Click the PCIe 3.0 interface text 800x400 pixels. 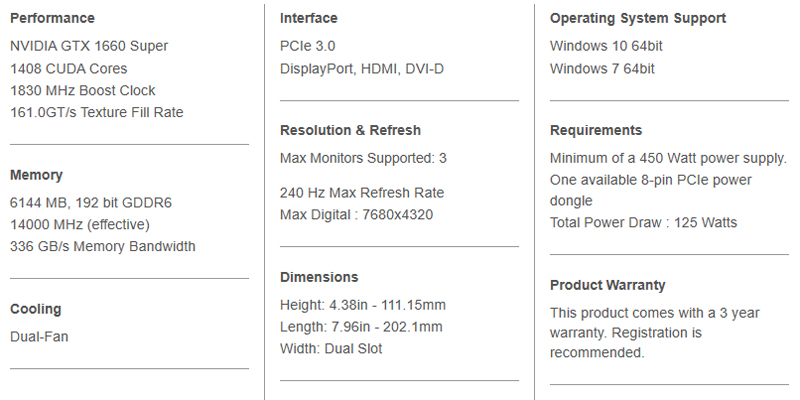point(308,46)
